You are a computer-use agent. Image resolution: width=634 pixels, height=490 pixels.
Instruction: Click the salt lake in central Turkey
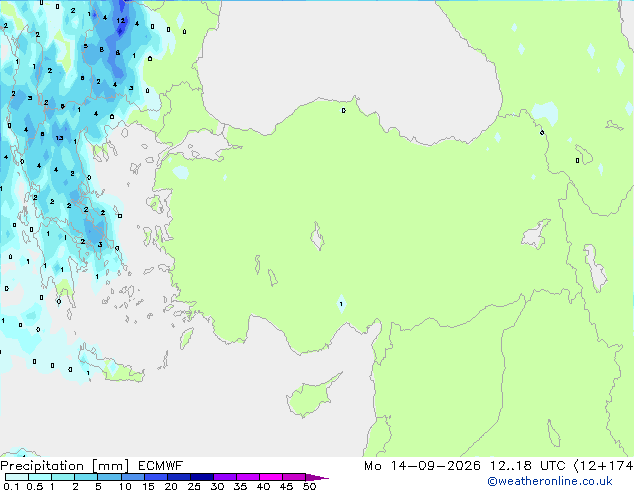pyautogui.click(x=317, y=236)
